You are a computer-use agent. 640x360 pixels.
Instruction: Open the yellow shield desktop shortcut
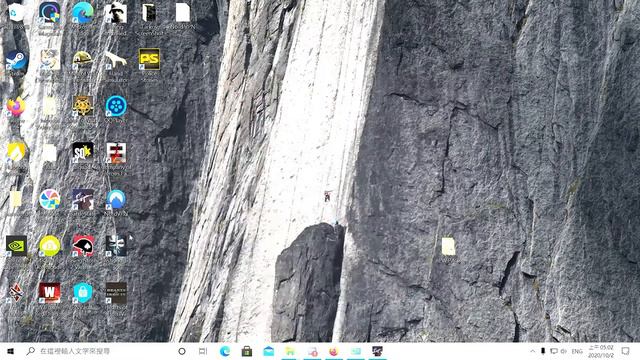(x=16, y=152)
